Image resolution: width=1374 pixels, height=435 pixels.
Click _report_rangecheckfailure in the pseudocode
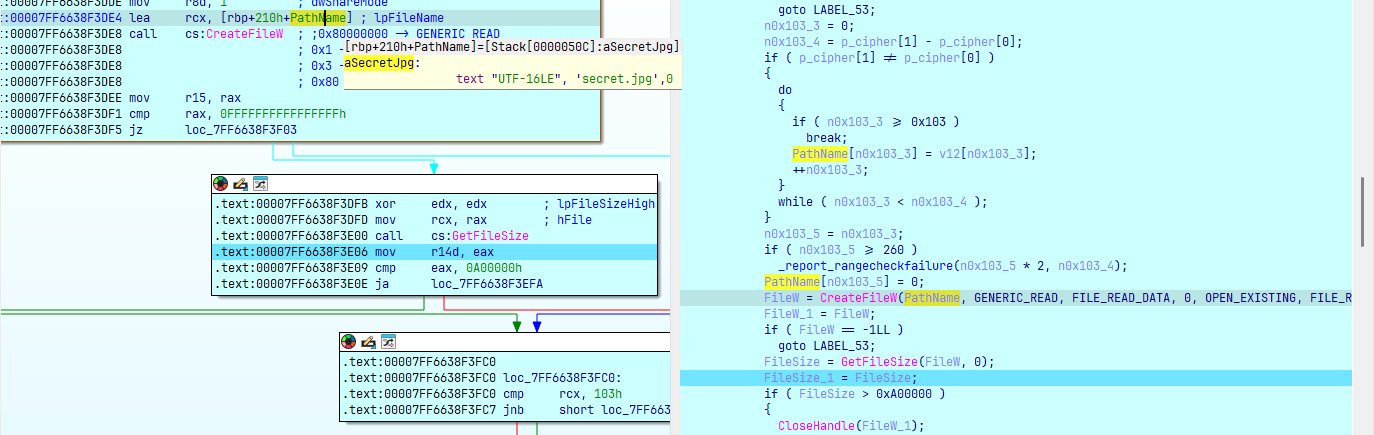click(866, 265)
